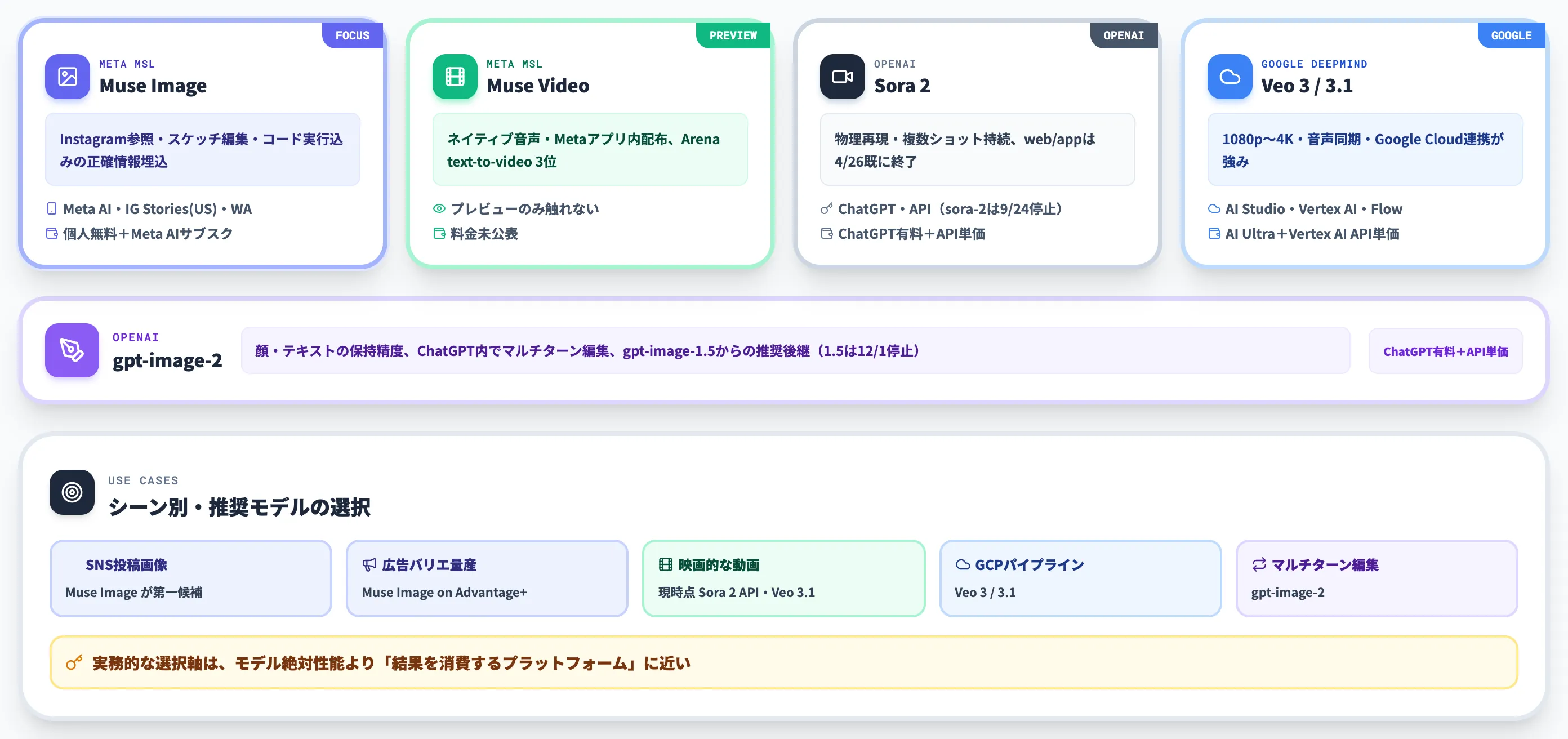The height and width of the screenshot is (739, 1568).
Task: Click the 物理再現・複数ショット持続 description box
Action: (977, 149)
